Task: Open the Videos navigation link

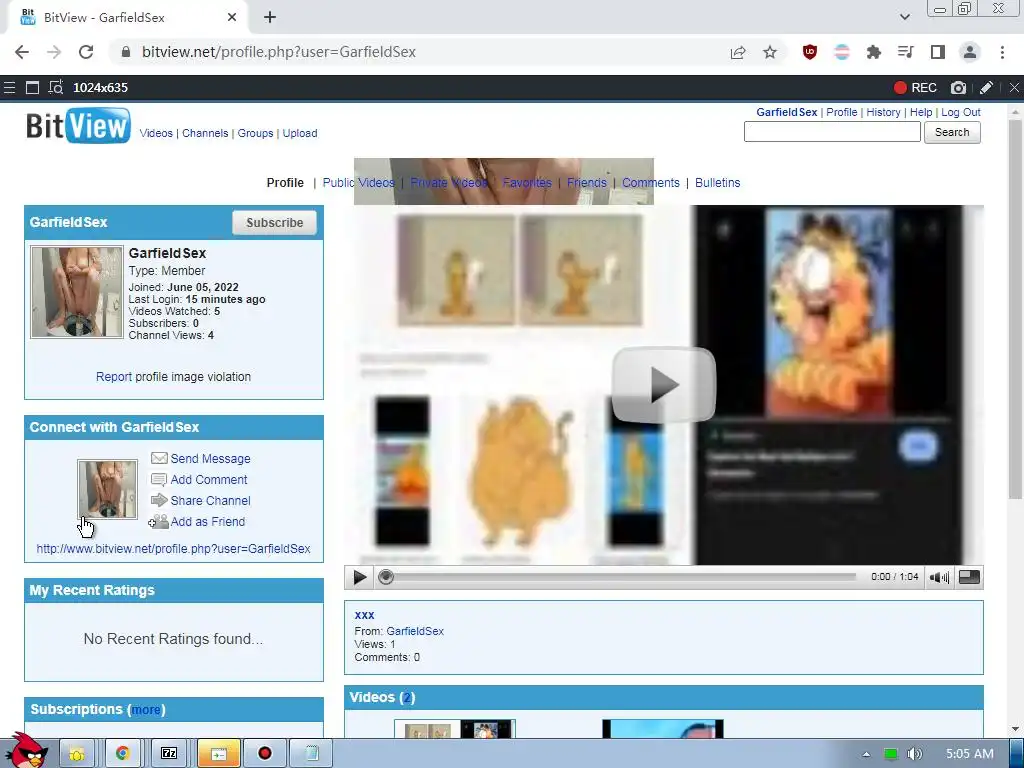Action: click(156, 133)
